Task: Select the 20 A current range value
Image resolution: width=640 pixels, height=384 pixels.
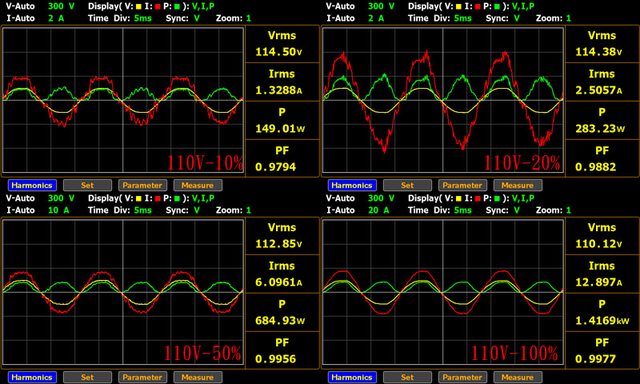Action: pyautogui.click(x=378, y=210)
